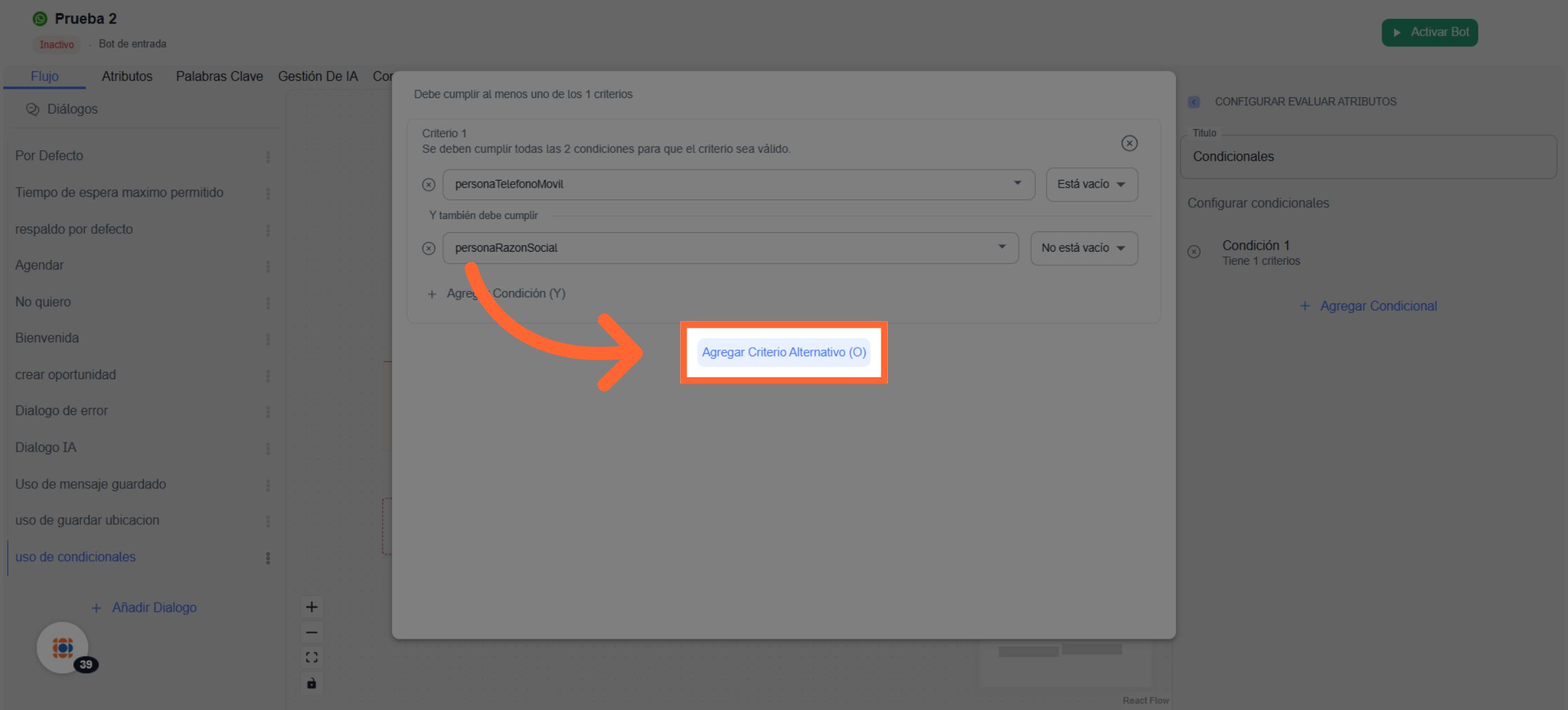This screenshot has width=1568, height=710.
Task: Open the chat widget with the 39 badge
Action: click(x=63, y=648)
